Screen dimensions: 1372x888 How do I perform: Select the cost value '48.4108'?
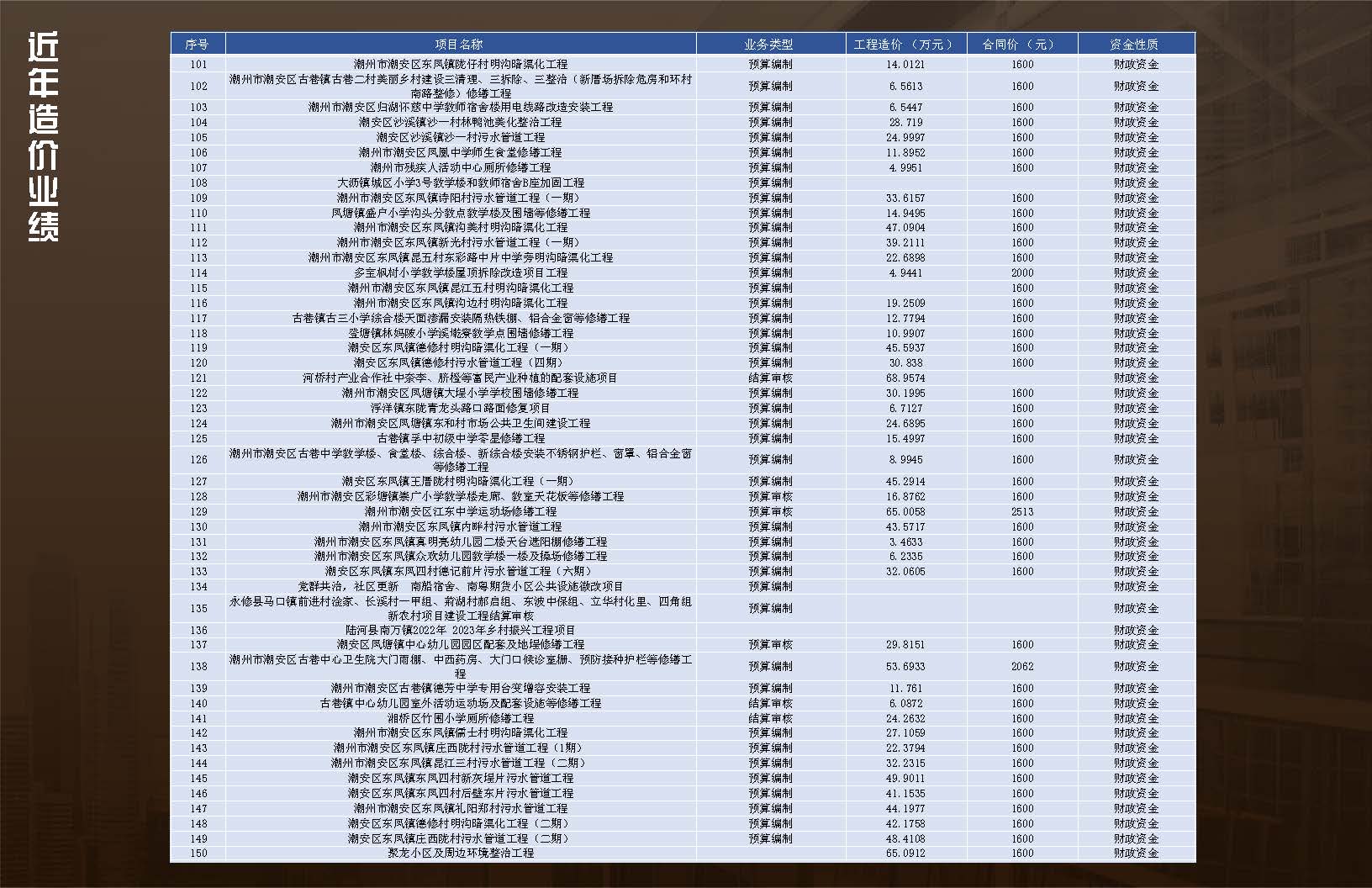coord(905,838)
